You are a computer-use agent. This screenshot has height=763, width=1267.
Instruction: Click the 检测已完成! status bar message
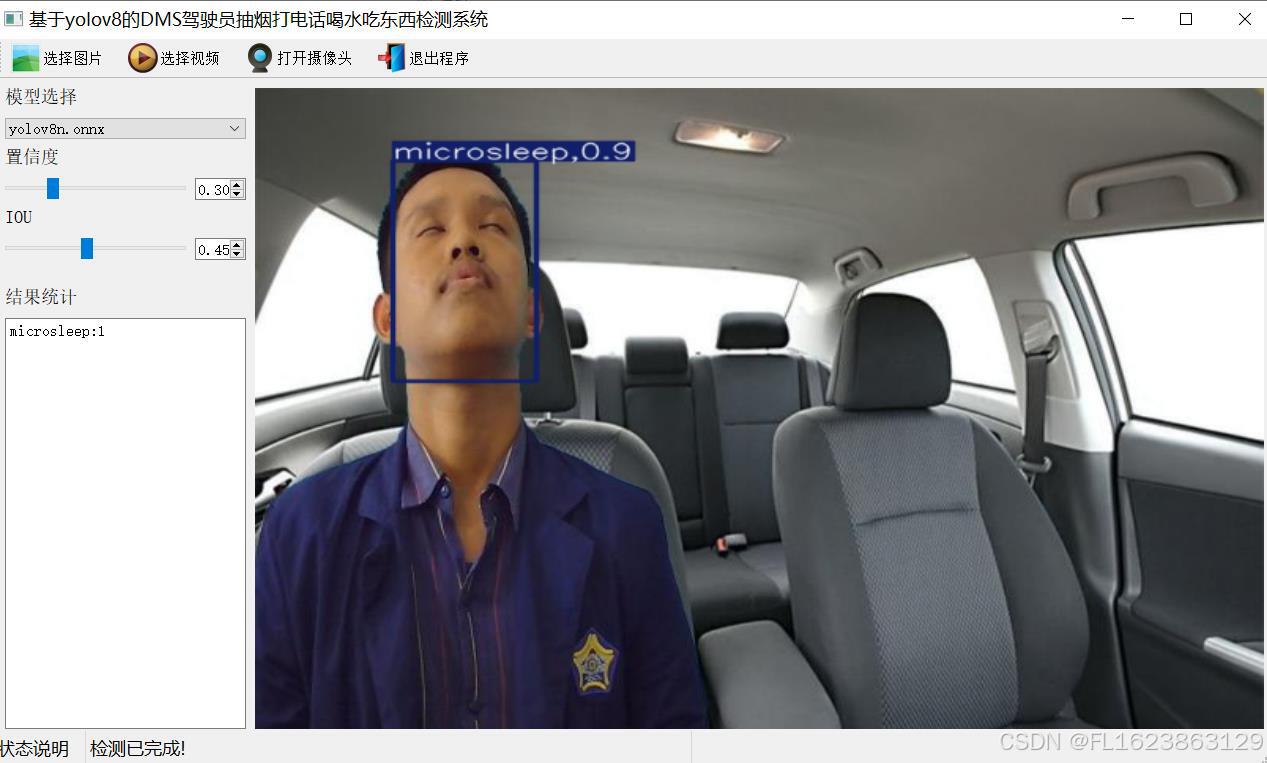138,748
